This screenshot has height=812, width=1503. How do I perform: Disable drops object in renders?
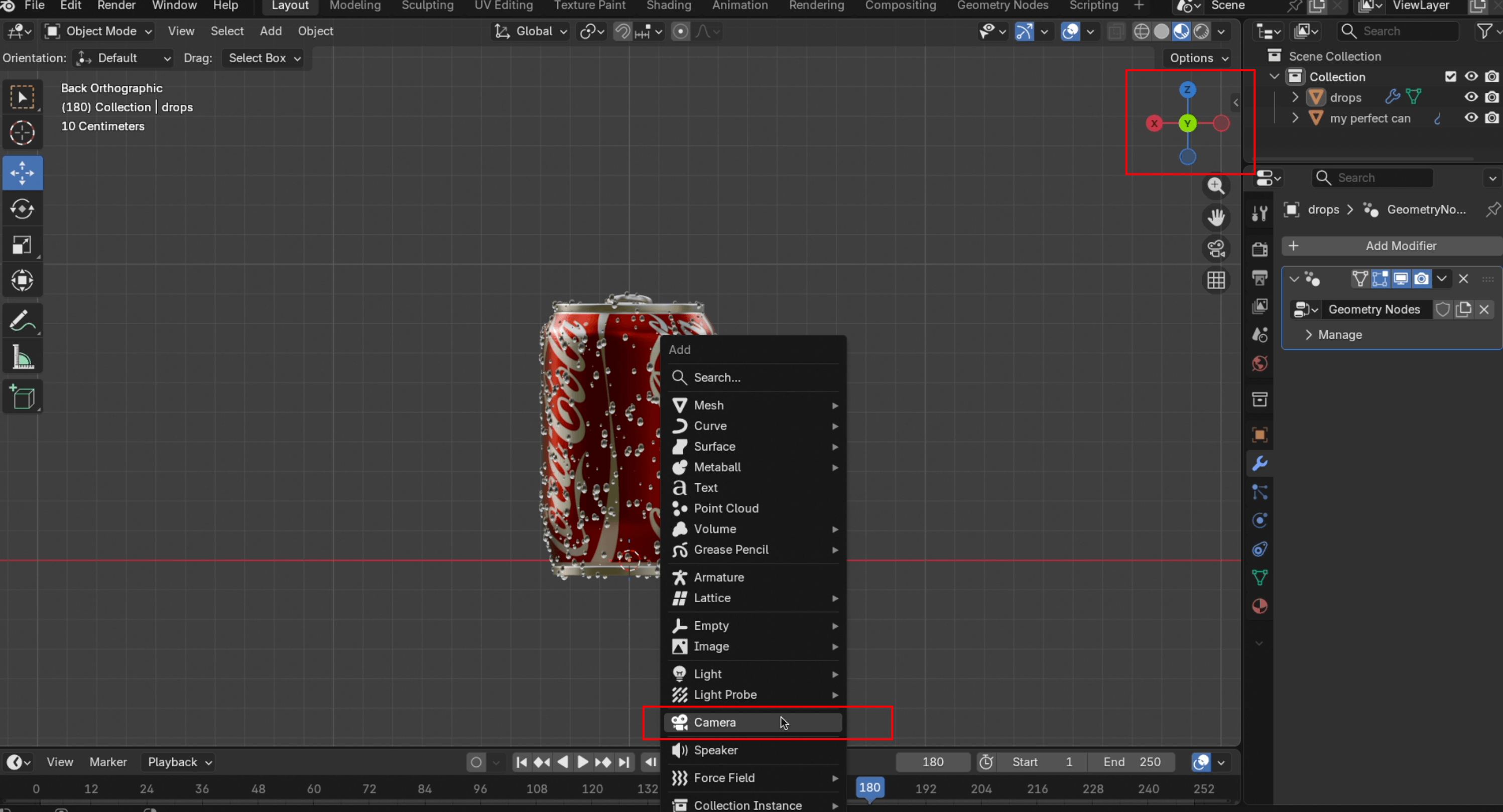click(x=1492, y=97)
